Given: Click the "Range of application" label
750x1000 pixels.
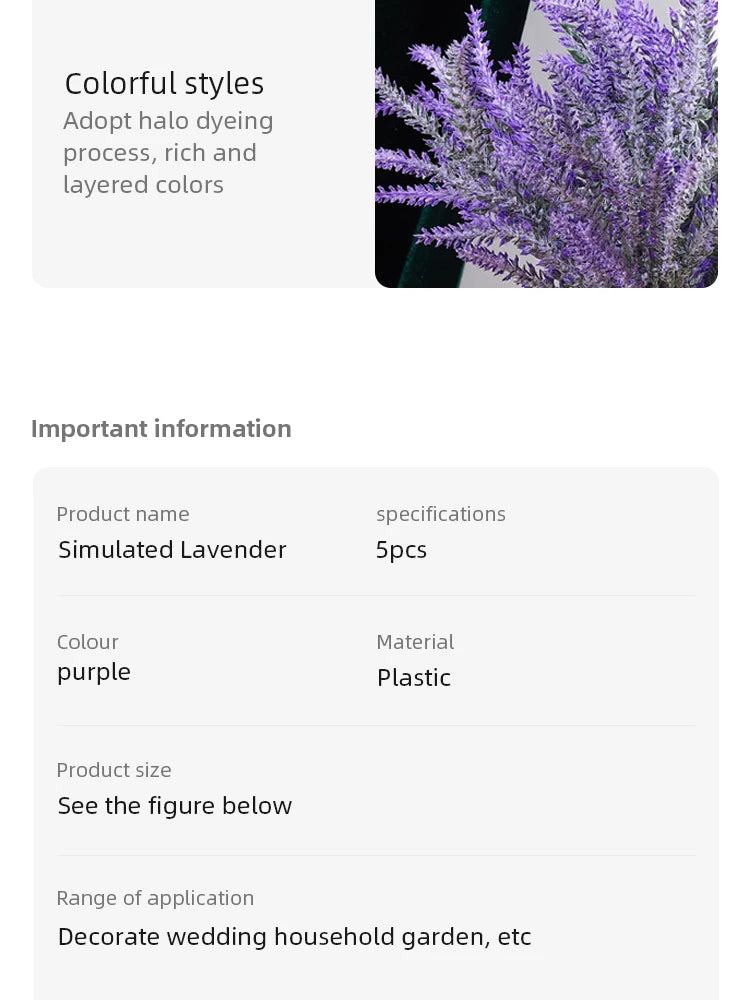Looking at the screenshot, I should tap(155, 898).
